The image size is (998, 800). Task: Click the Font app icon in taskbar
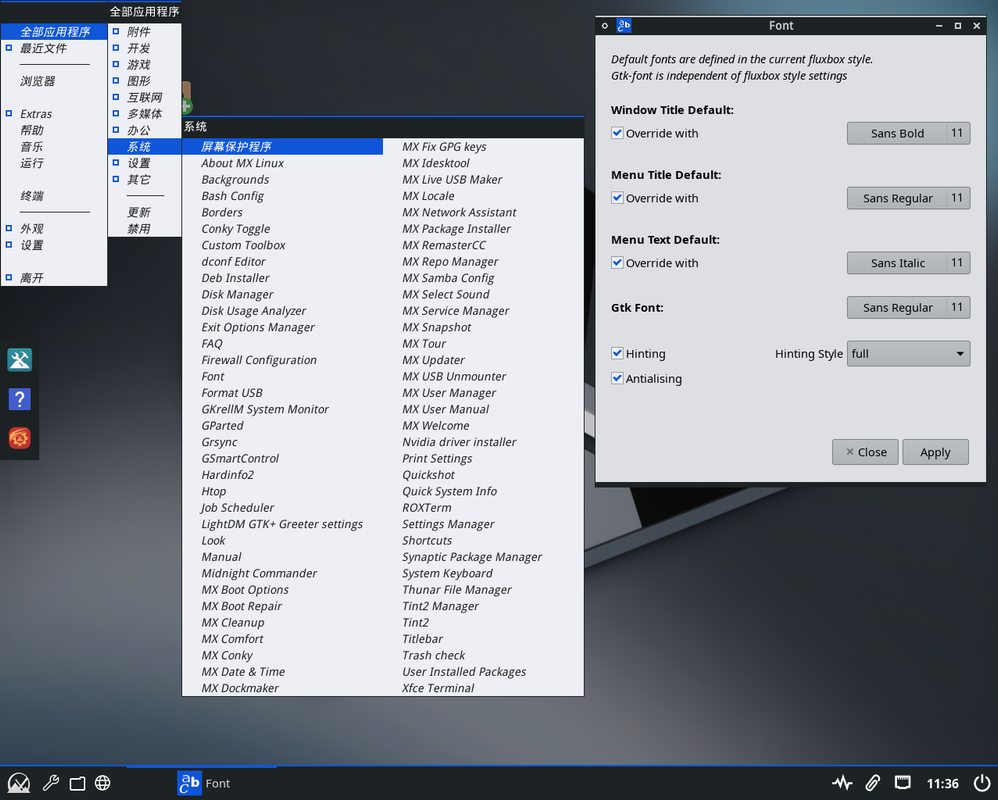click(x=189, y=783)
